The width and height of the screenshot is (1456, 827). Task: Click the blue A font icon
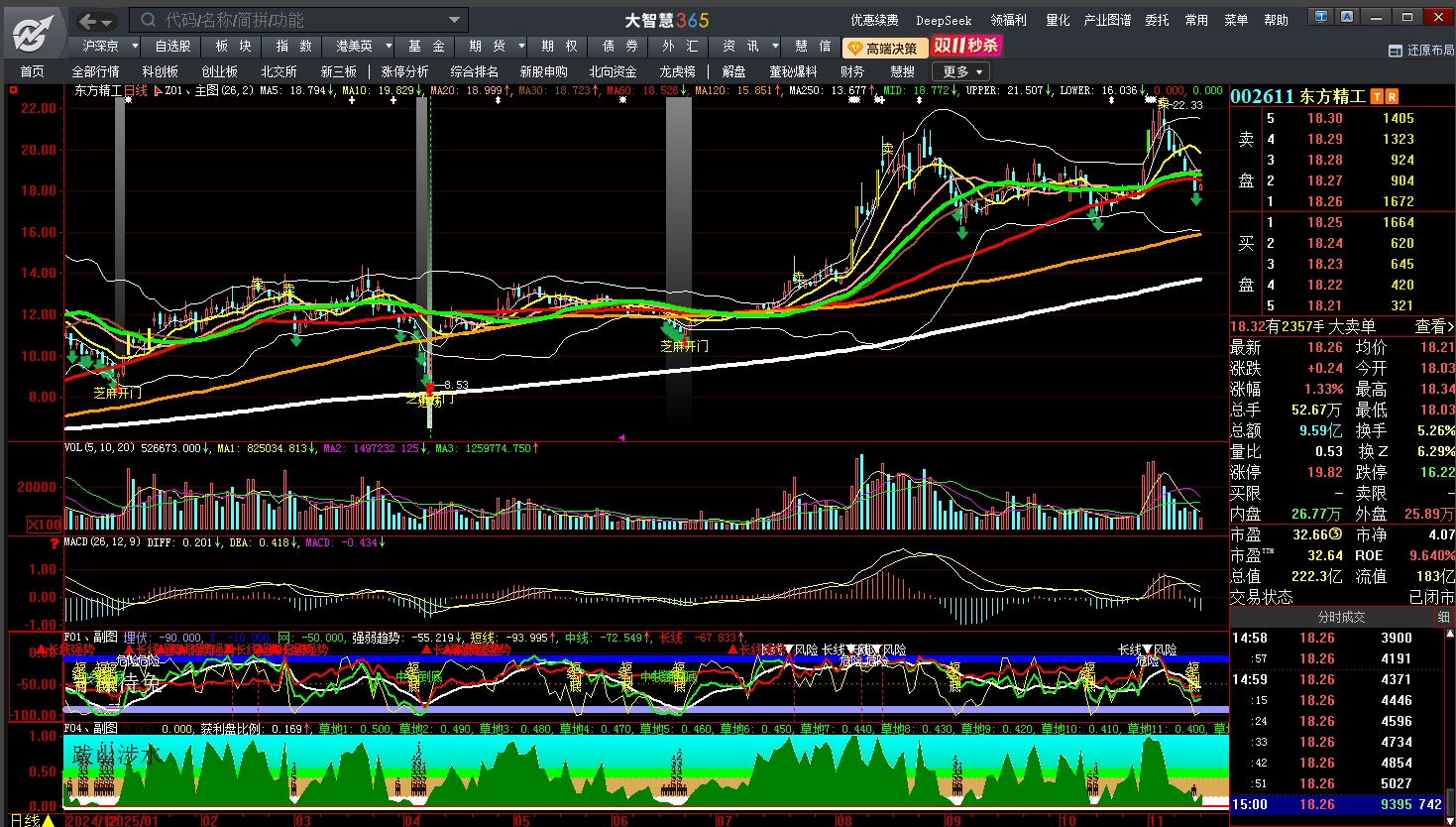pyautogui.click(x=1347, y=17)
